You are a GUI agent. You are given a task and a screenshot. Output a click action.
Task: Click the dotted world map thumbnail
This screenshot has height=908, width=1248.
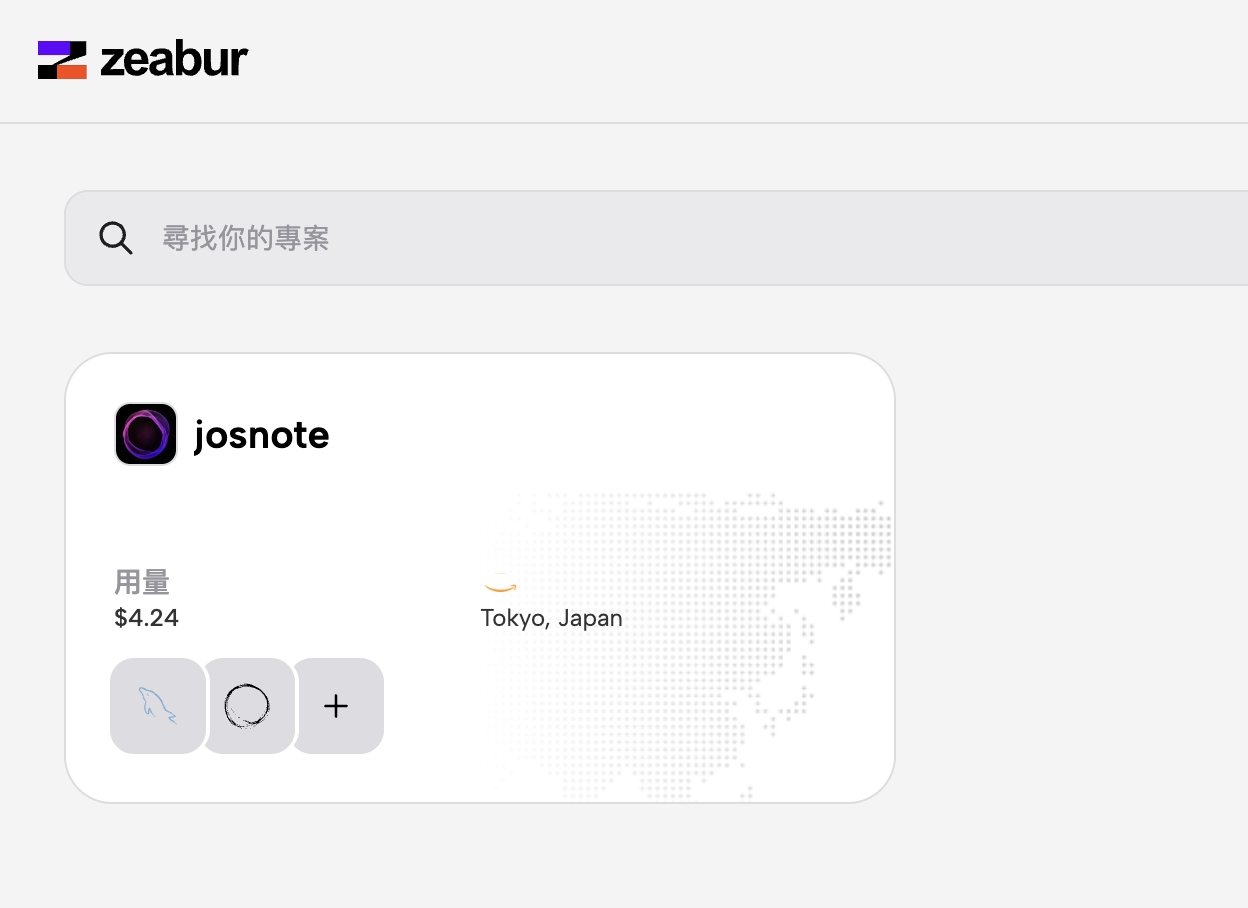tap(693, 645)
